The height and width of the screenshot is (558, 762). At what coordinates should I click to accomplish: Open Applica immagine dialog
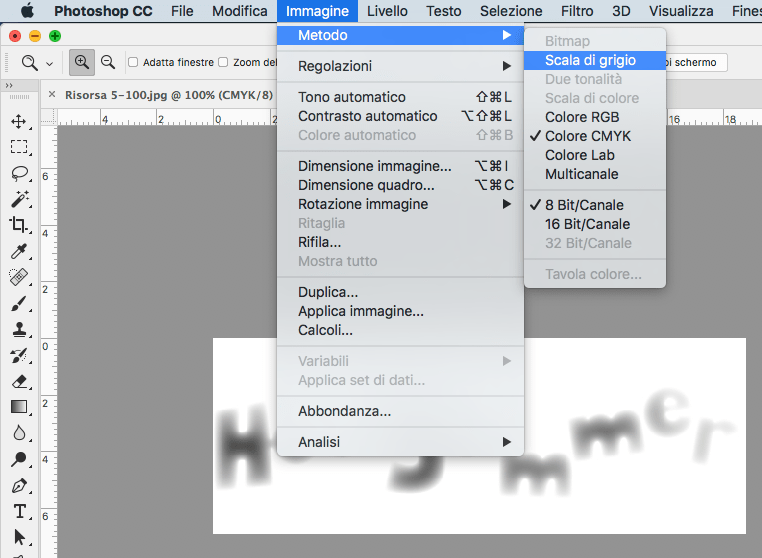[x=400, y=311]
